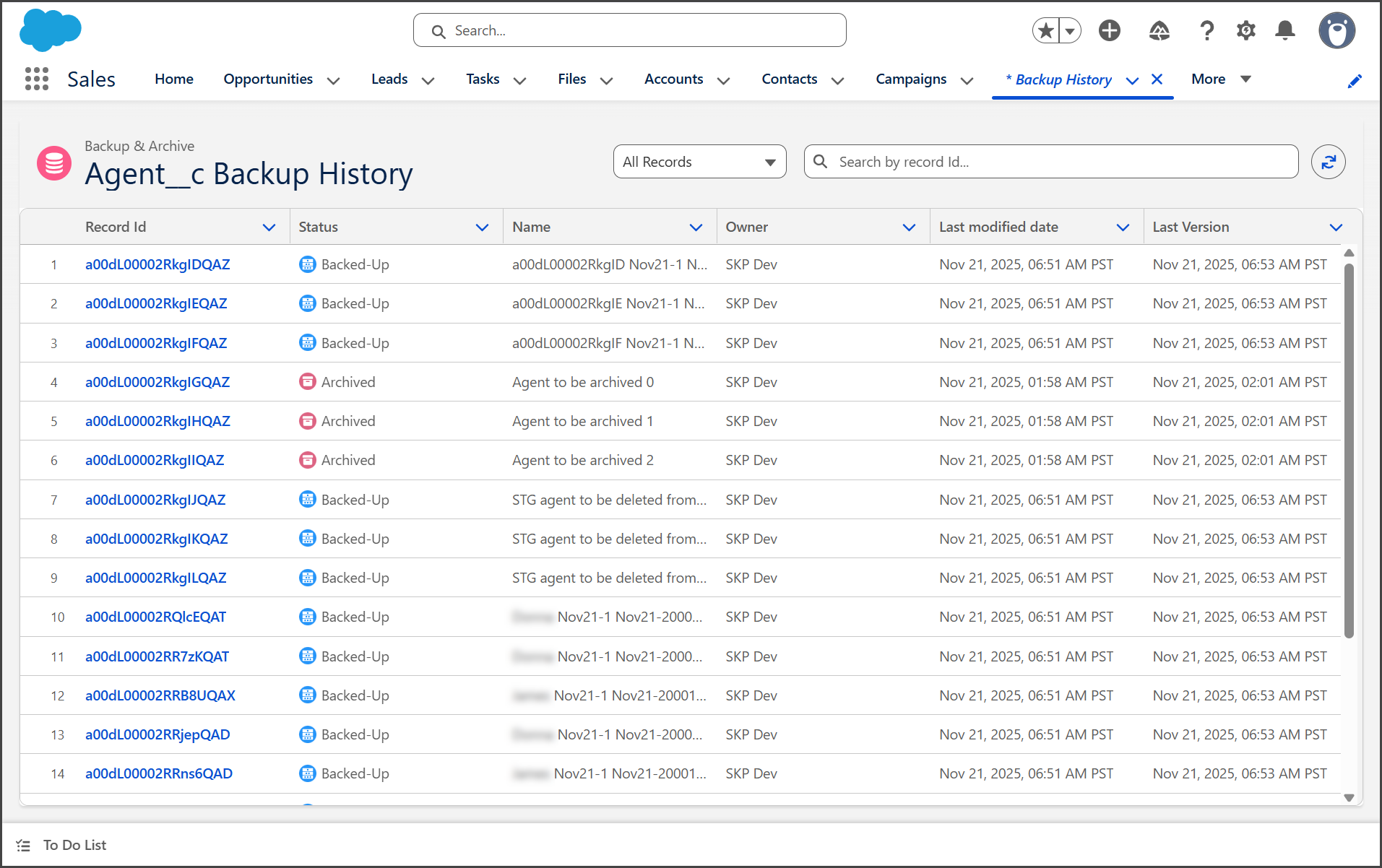Open the To Do List utility

pyautogui.click(x=74, y=845)
